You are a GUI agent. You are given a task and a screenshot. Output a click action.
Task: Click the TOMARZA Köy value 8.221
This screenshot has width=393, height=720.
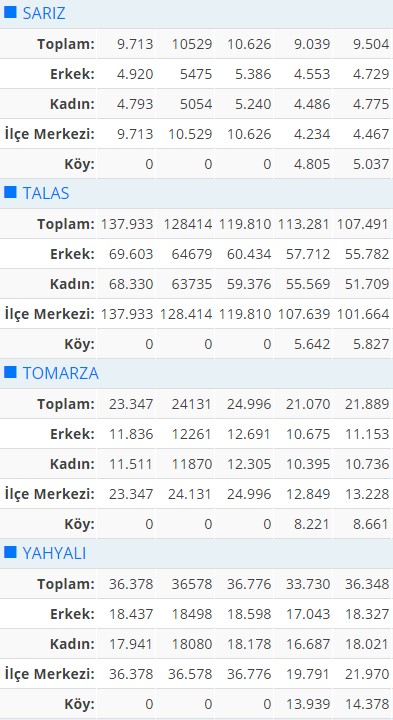[312, 524]
